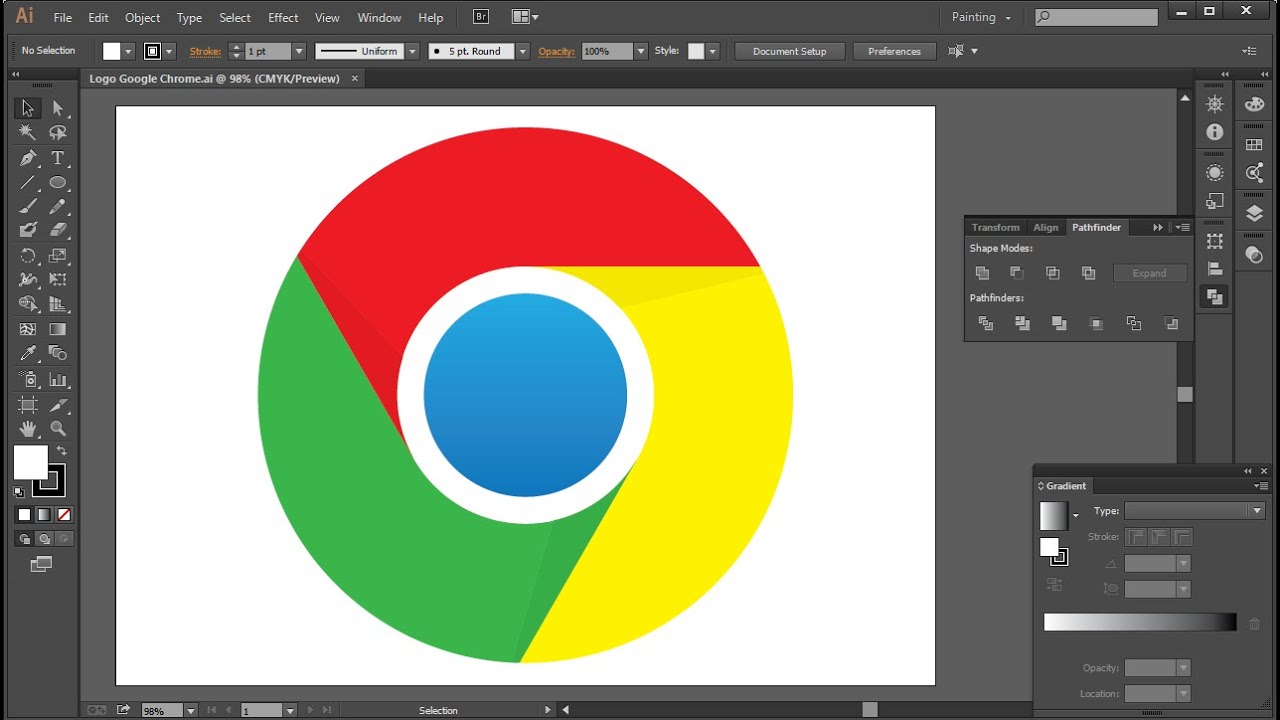The image size is (1280, 720).
Task: Open the Effect menu
Action: [283, 17]
